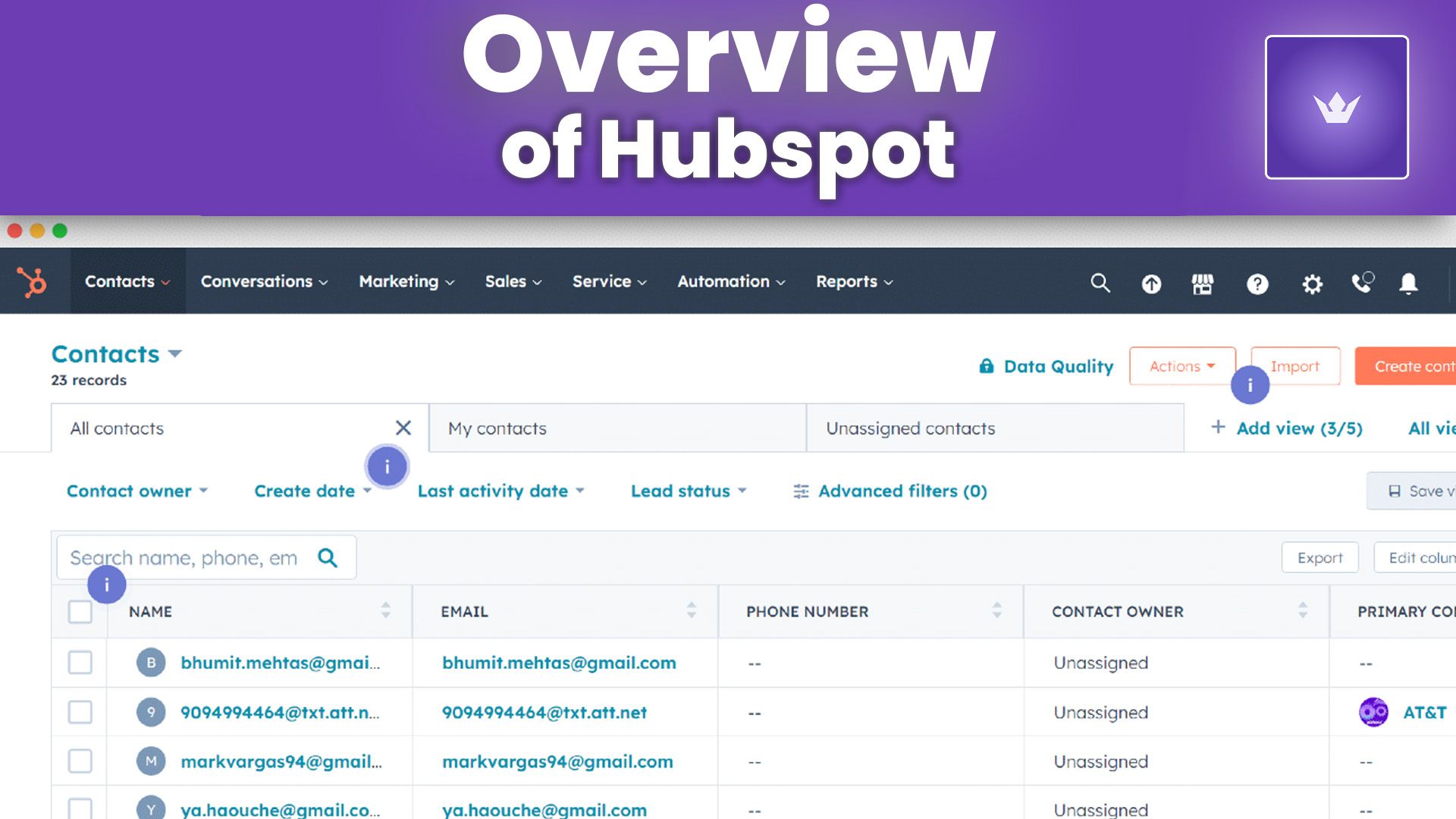
Task: Click the 9 avatar for 9094994464 contact
Action: (x=151, y=712)
